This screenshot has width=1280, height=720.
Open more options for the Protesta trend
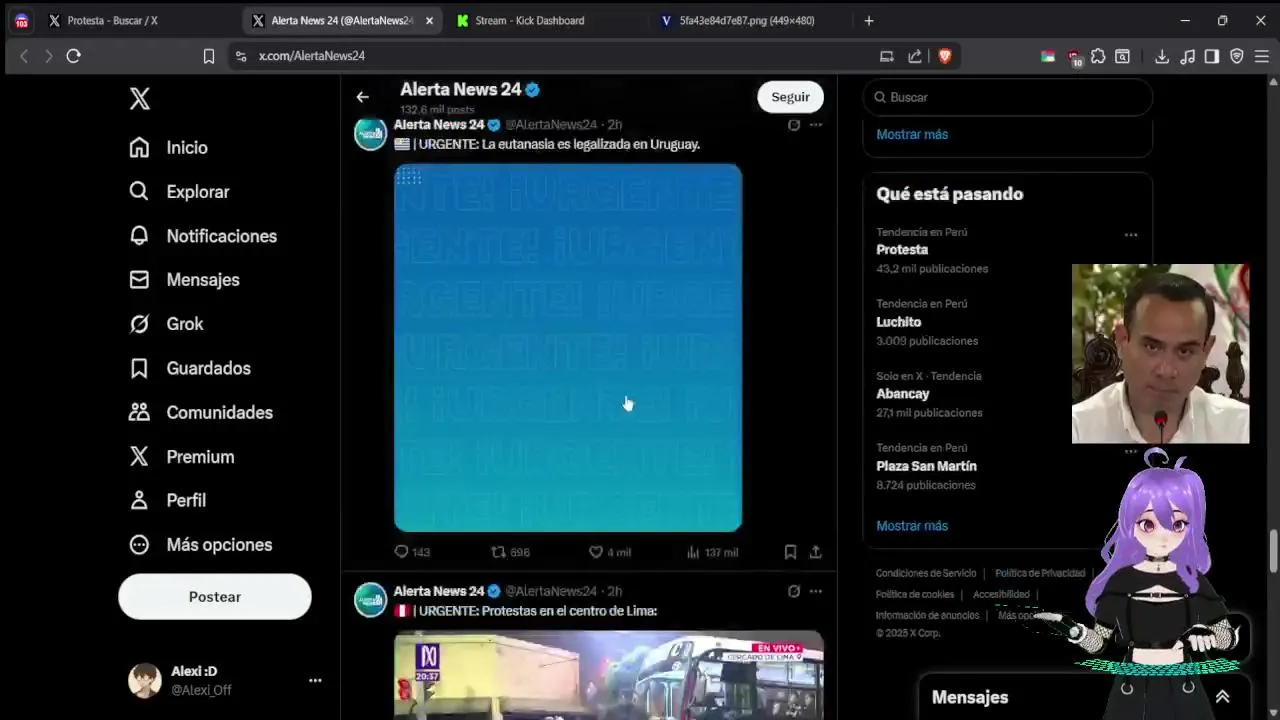click(1131, 235)
